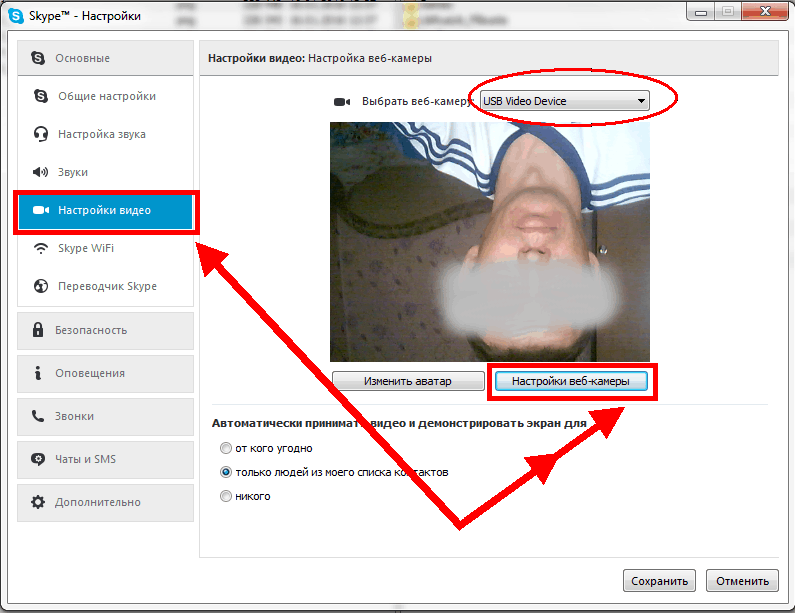Open the Чаты и SMS section
This screenshot has height=613, width=795.
click(86, 459)
